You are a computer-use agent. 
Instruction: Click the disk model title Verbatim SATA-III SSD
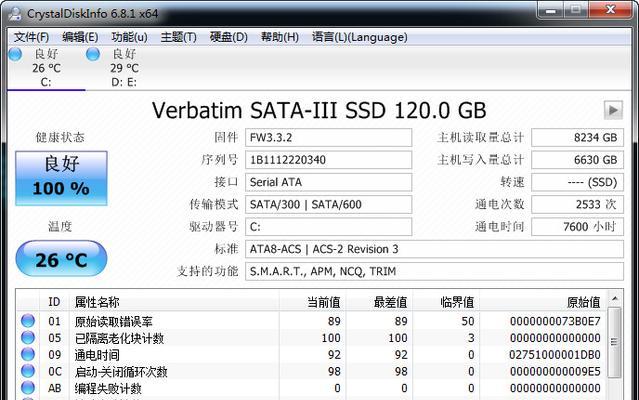(x=319, y=110)
